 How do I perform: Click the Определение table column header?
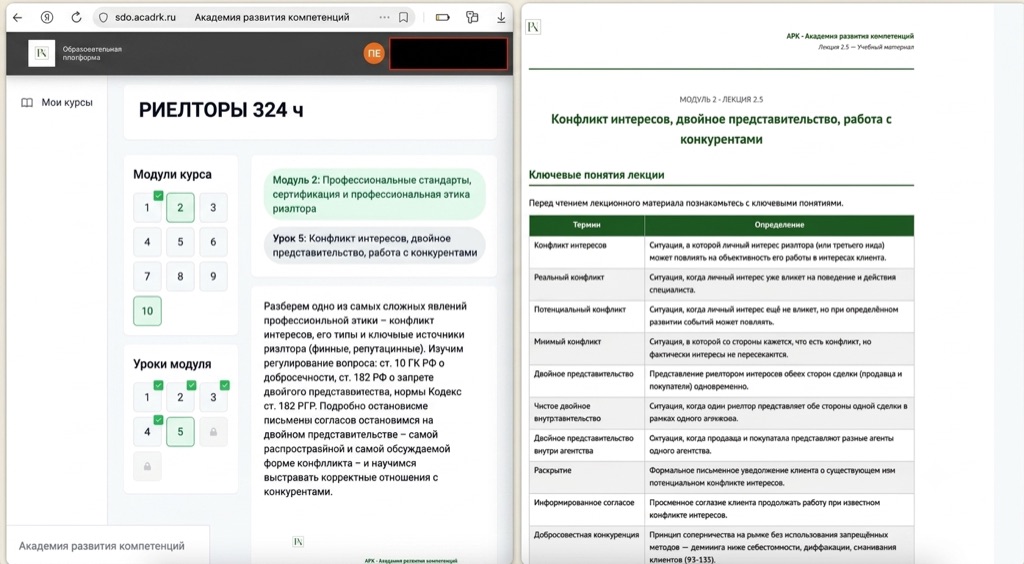point(779,225)
